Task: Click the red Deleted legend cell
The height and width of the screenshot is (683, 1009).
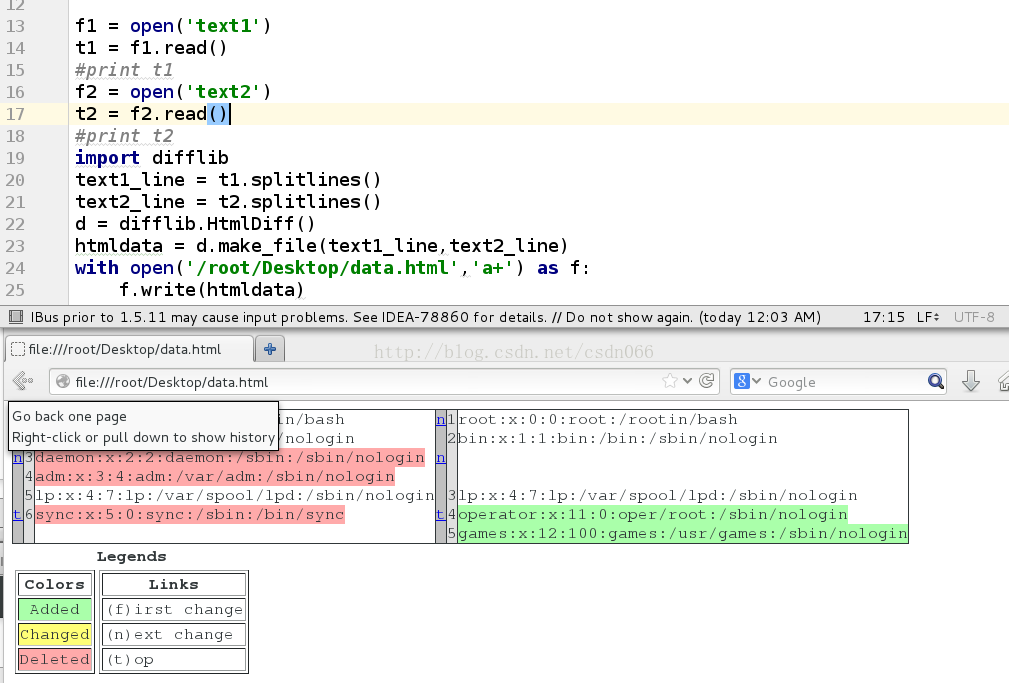Action: [x=55, y=659]
